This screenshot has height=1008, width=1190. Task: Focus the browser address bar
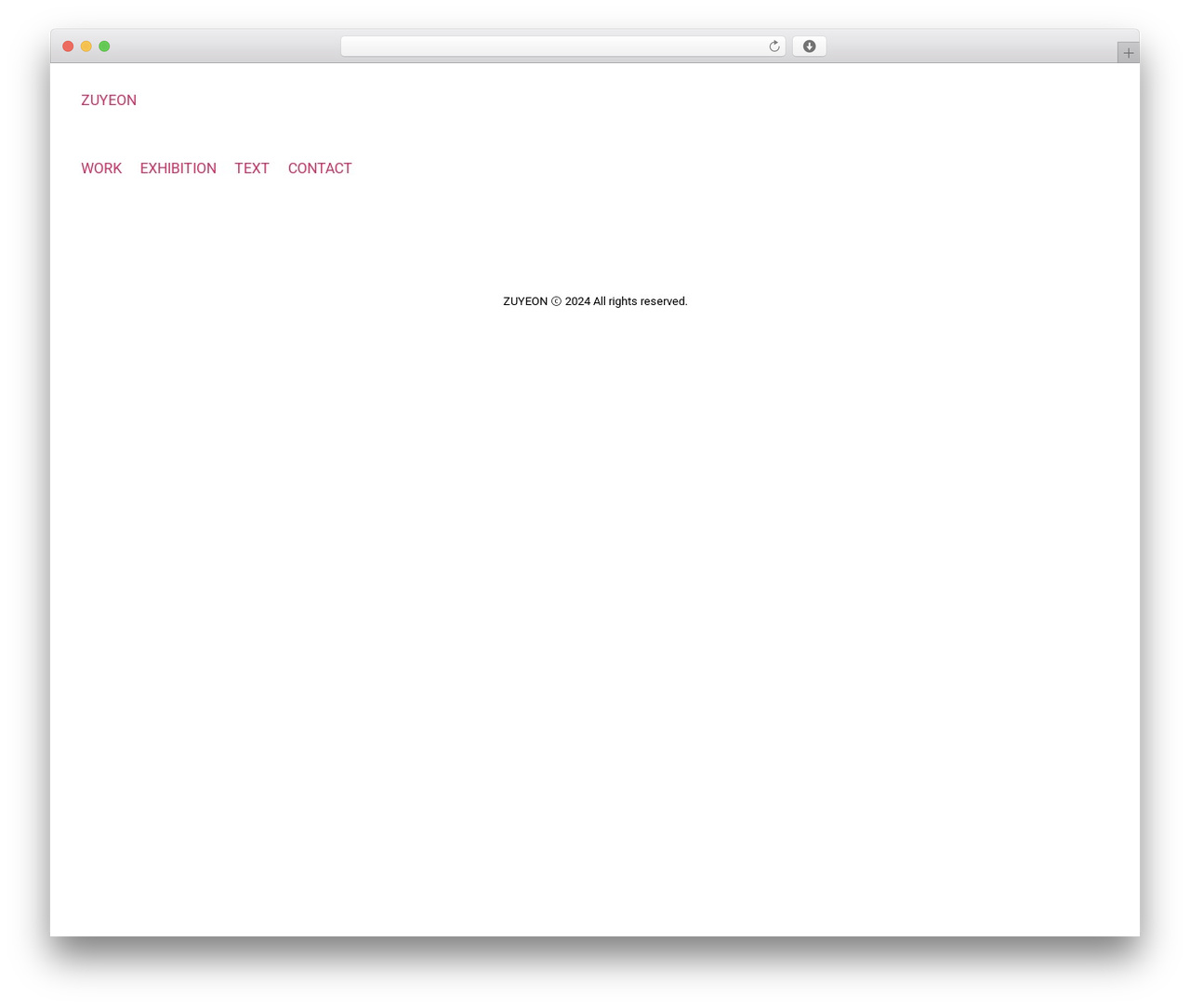point(562,46)
